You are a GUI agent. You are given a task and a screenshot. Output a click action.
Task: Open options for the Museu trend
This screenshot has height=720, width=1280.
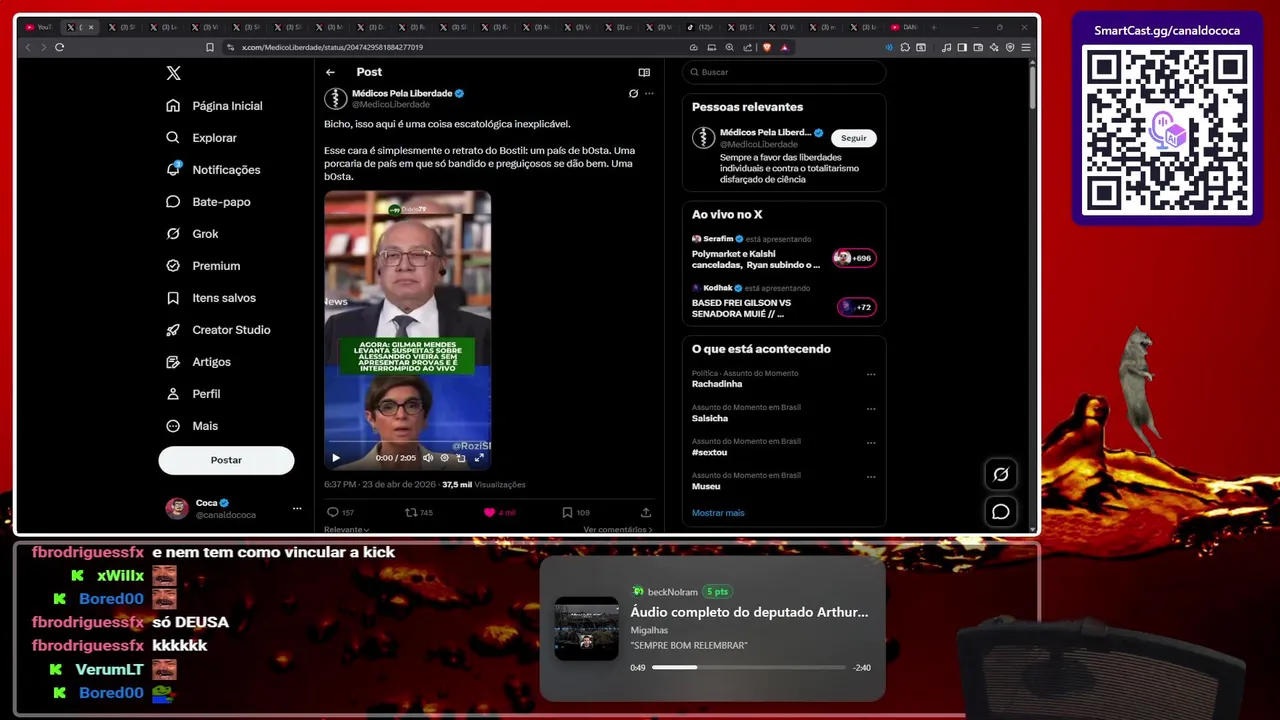871,476
